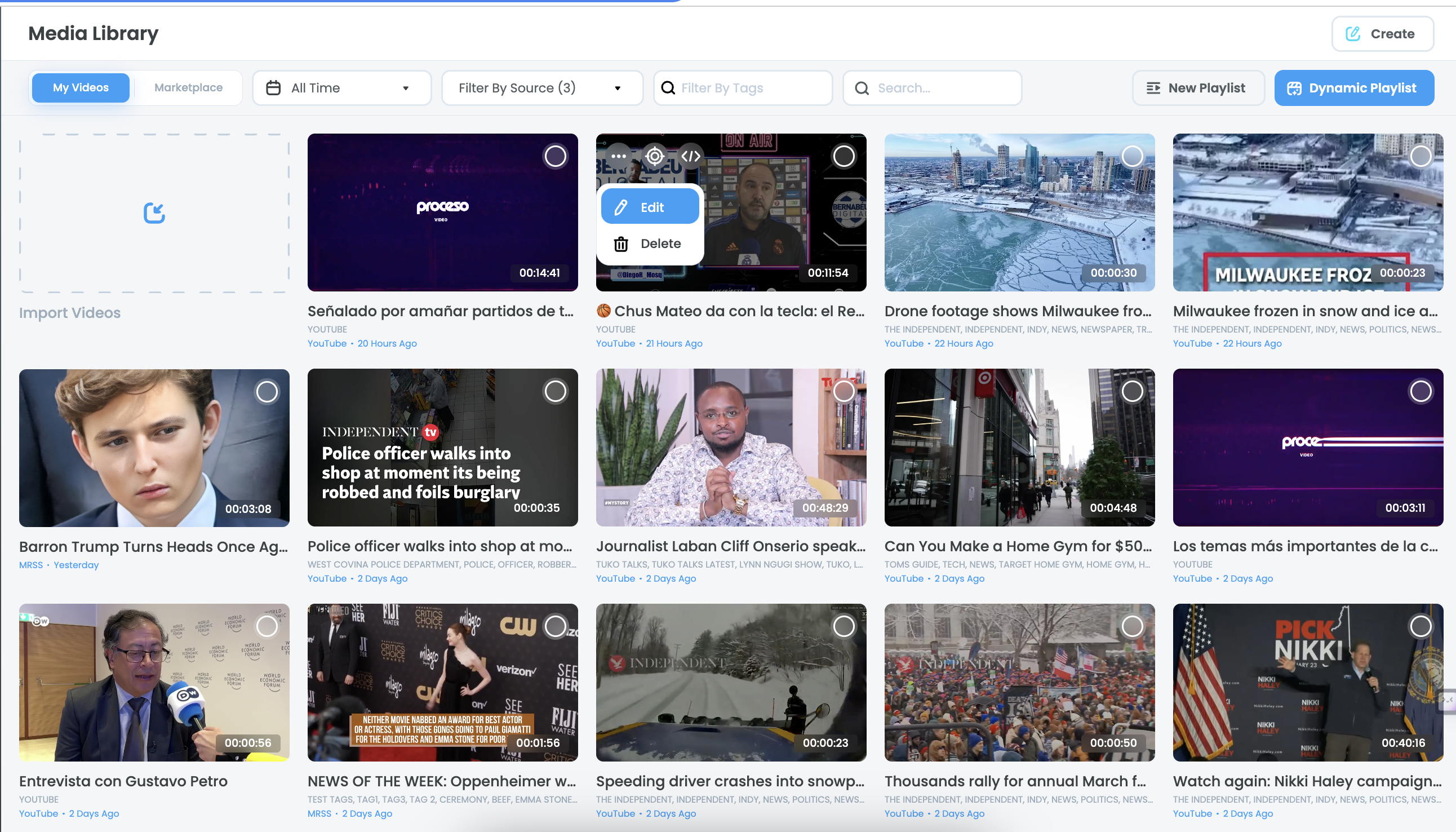Open the three-dots menu on Chus Mateo video

click(619, 156)
